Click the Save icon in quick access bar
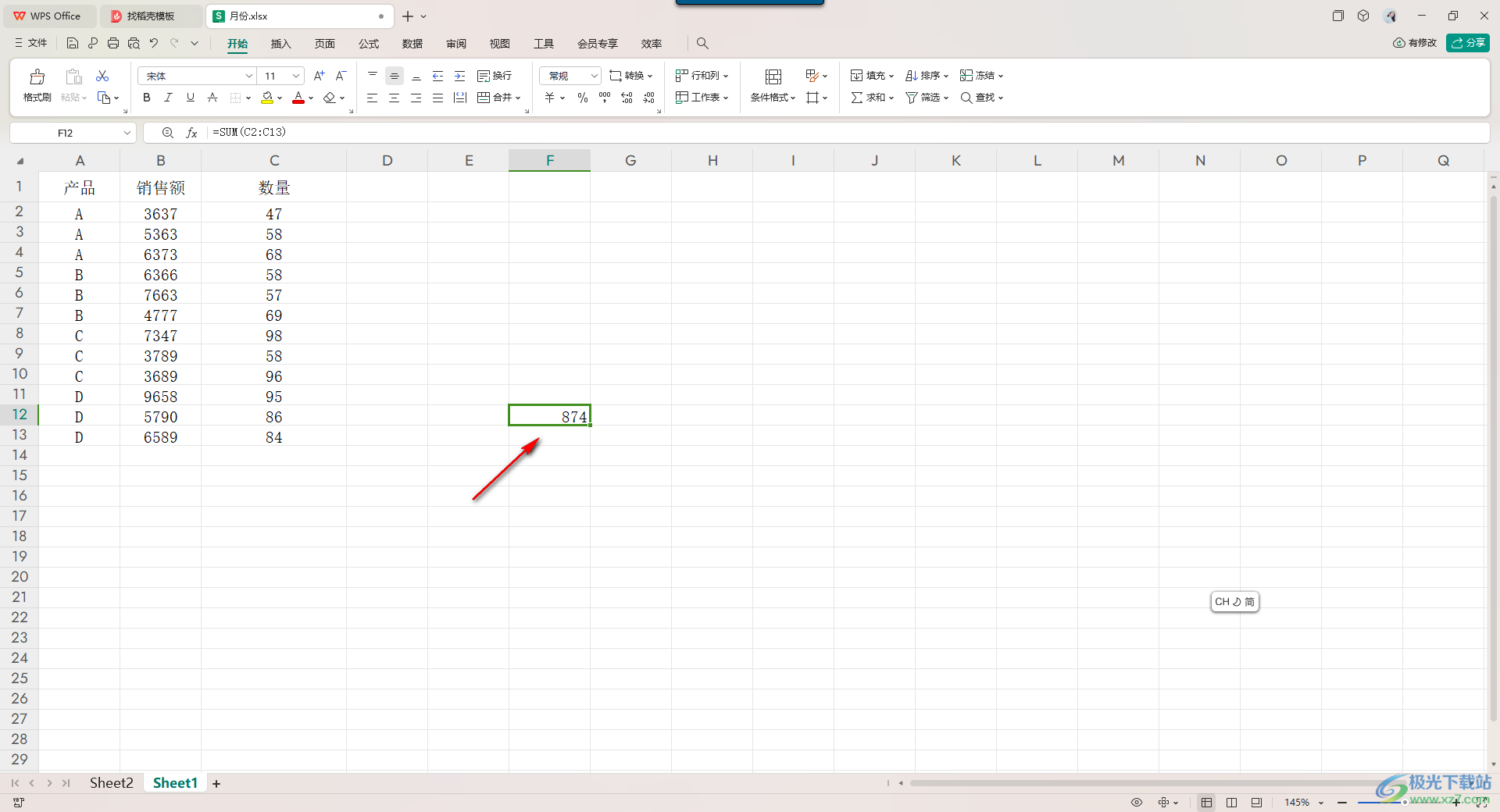Viewport: 1500px width, 812px height. (x=73, y=43)
